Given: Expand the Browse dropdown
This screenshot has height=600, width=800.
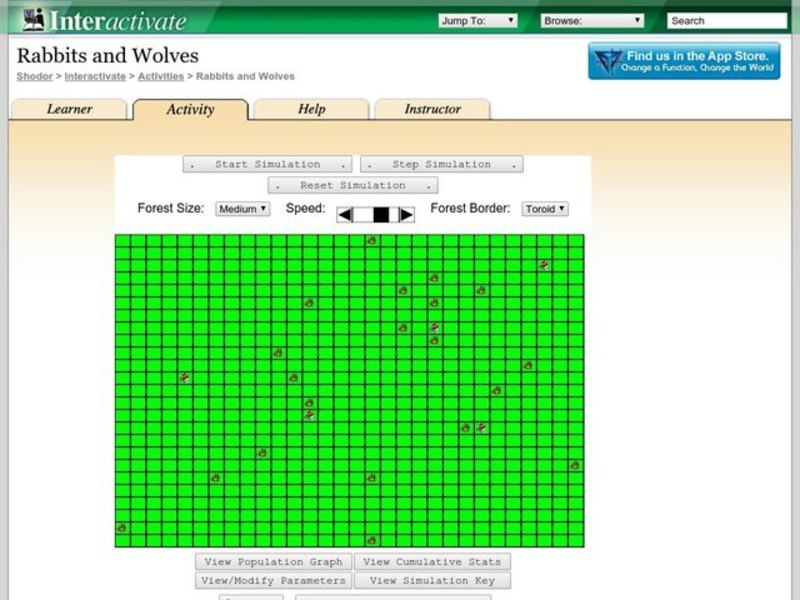Looking at the screenshot, I should (x=592, y=20).
